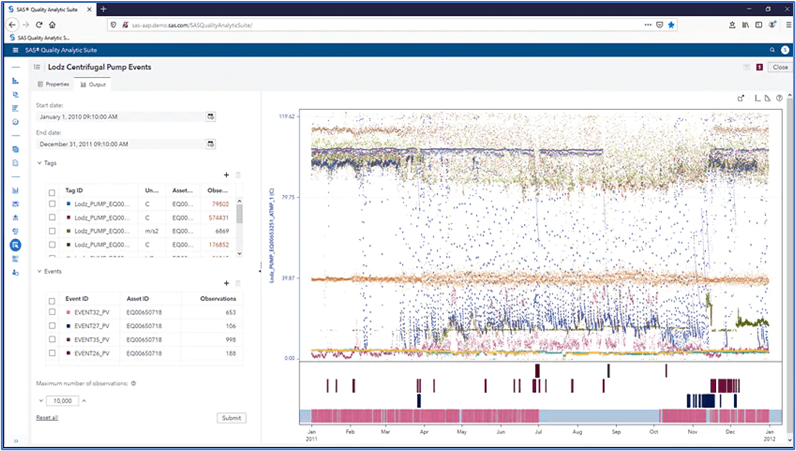Image resolution: width=796 pixels, height=451 pixels.
Task: Toggle the select-all Tag ID header checkbox
Action: click(x=52, y=190)
